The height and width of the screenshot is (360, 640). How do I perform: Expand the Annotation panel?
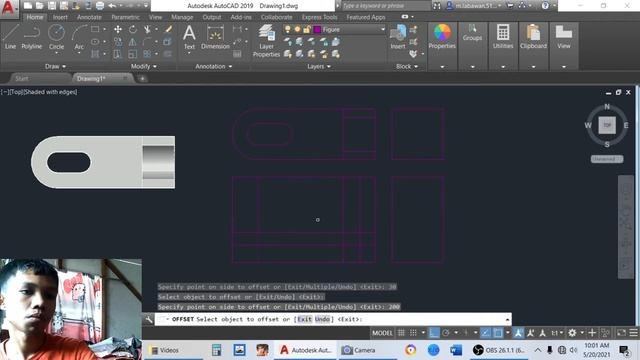213,66
